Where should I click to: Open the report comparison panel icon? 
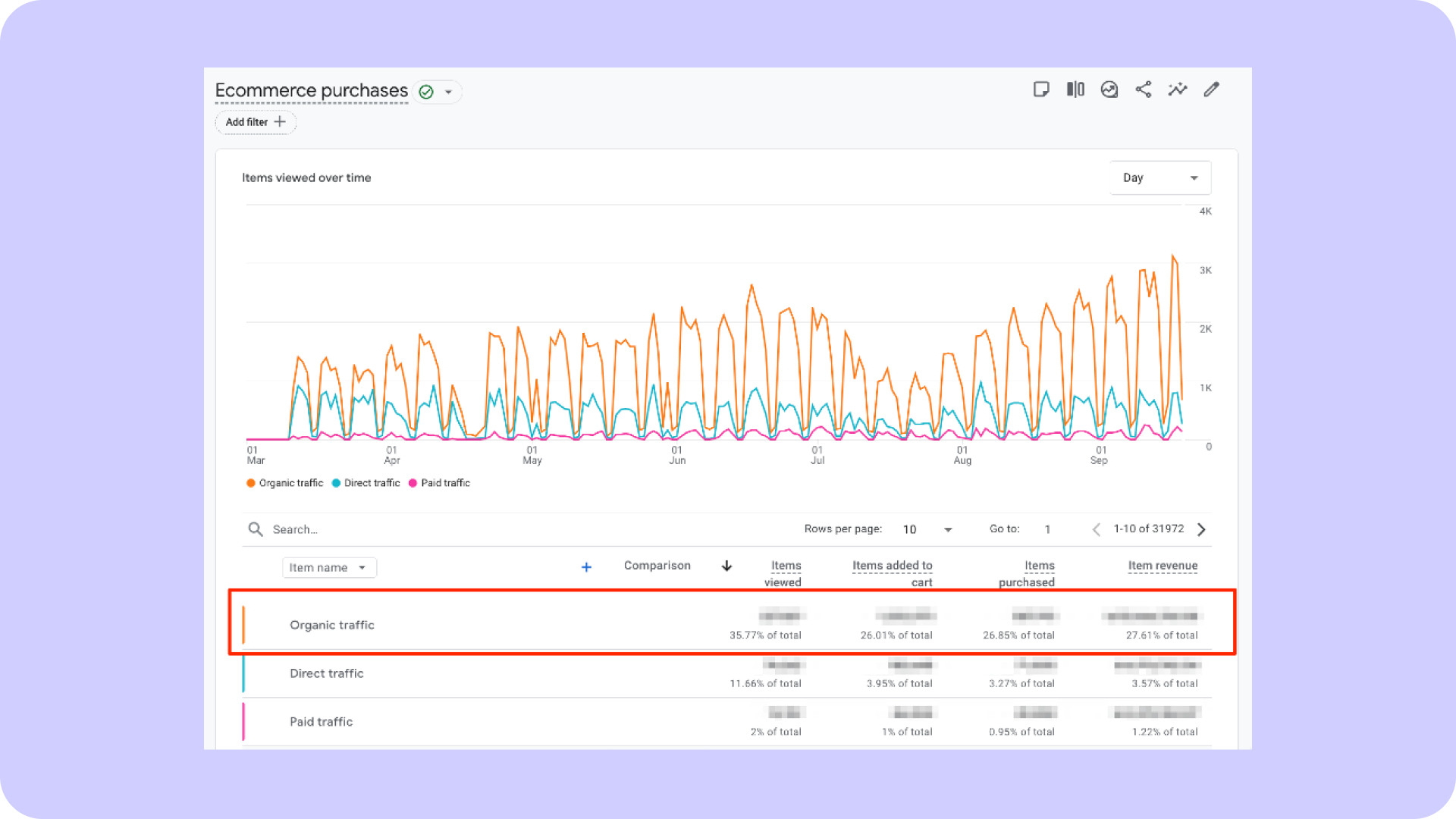pos(1075,89)
